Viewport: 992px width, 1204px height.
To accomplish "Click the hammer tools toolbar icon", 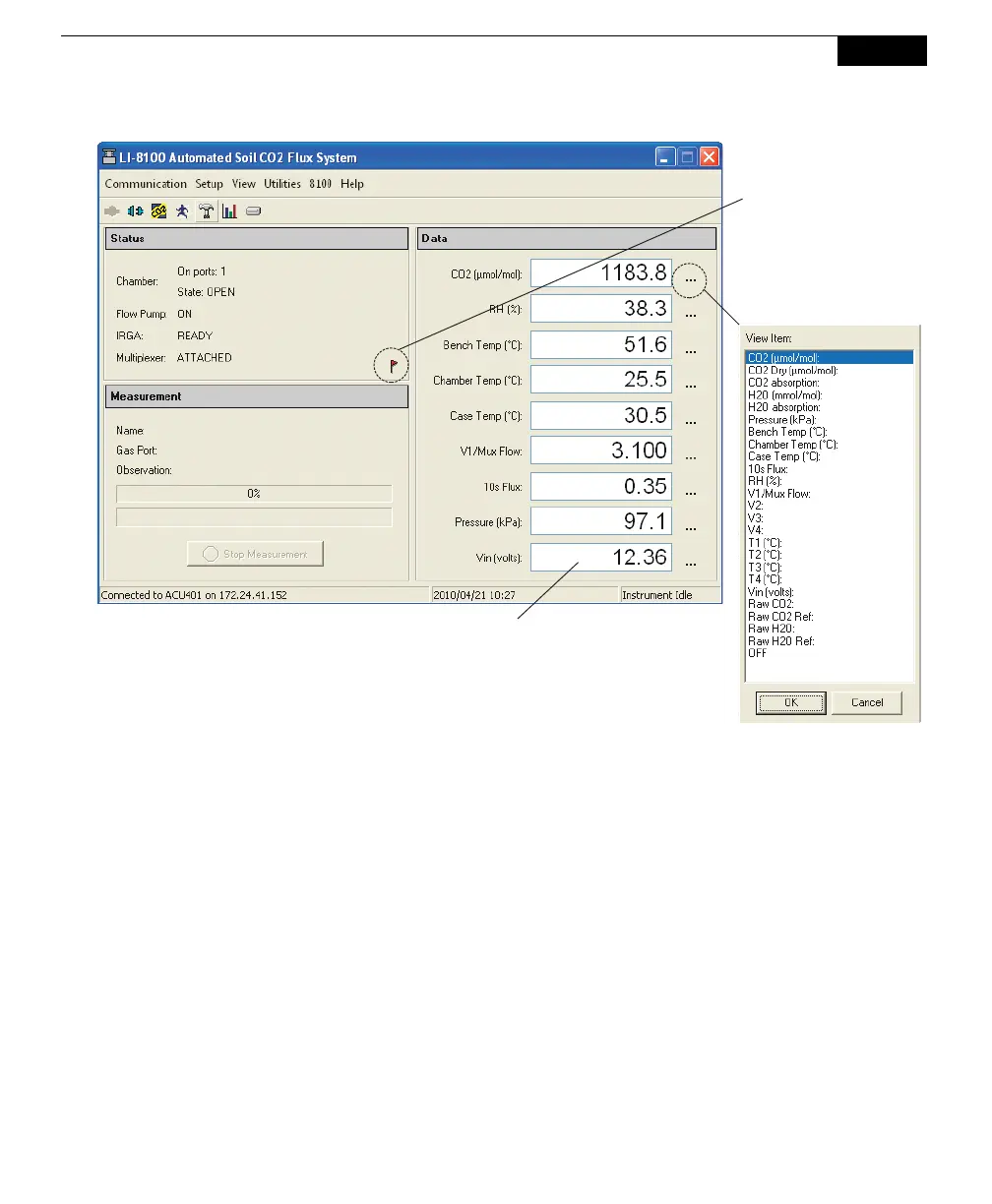I will tap(207, 211).
